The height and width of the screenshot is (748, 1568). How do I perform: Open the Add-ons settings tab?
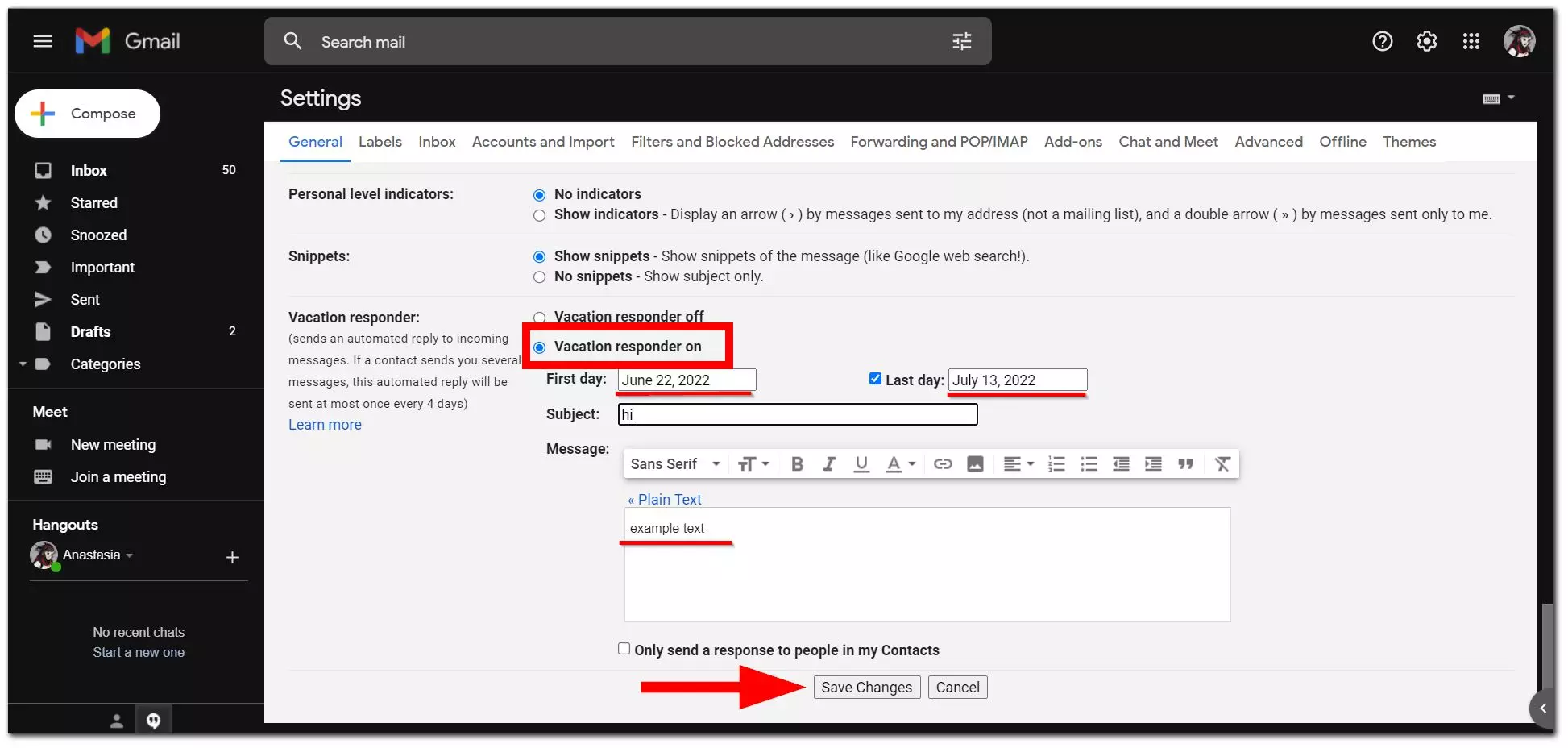[x=1073, y=142]
